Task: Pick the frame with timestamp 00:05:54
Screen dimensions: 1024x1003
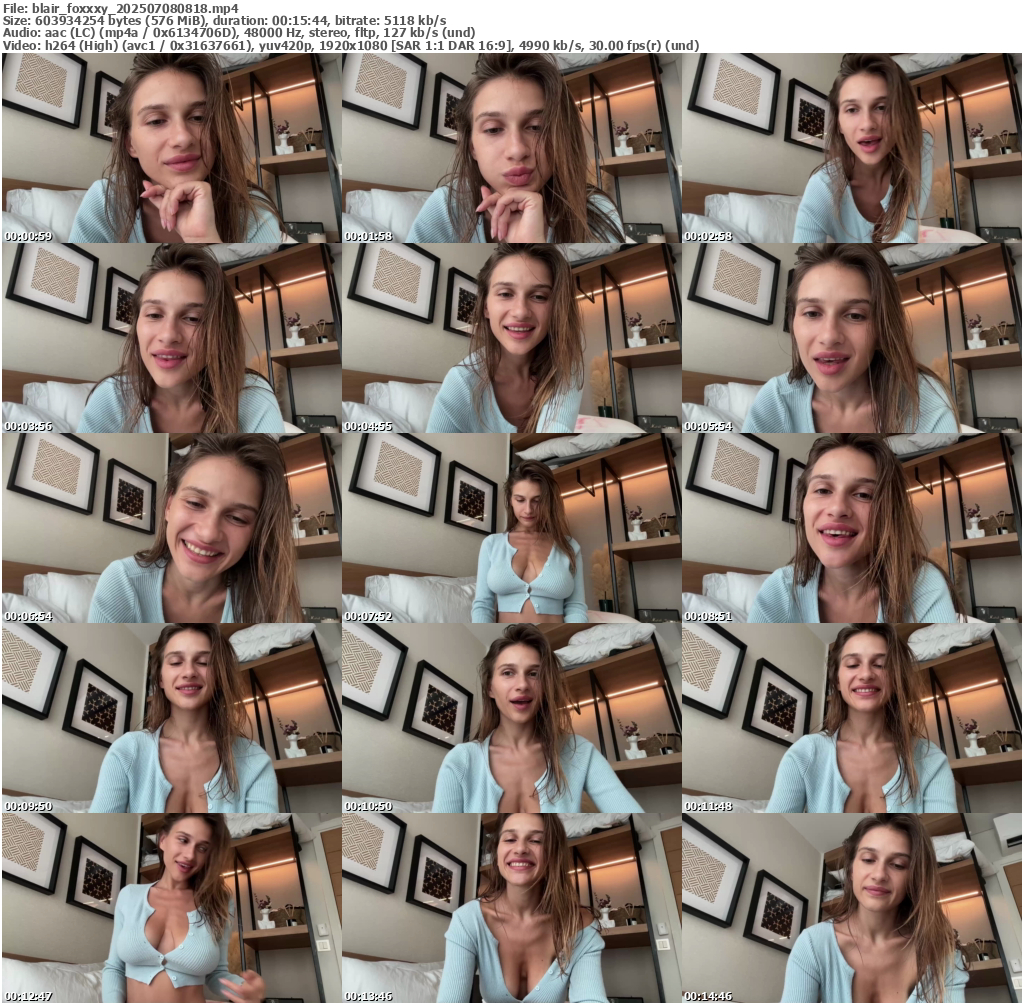Action: point(852,338)
